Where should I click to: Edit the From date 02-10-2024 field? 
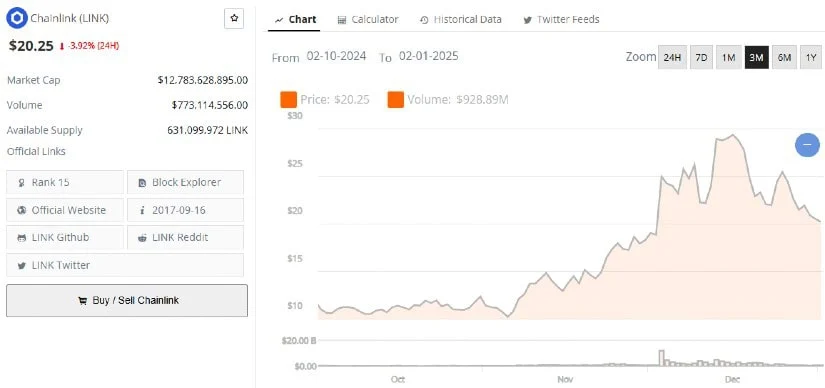[336, 56]
